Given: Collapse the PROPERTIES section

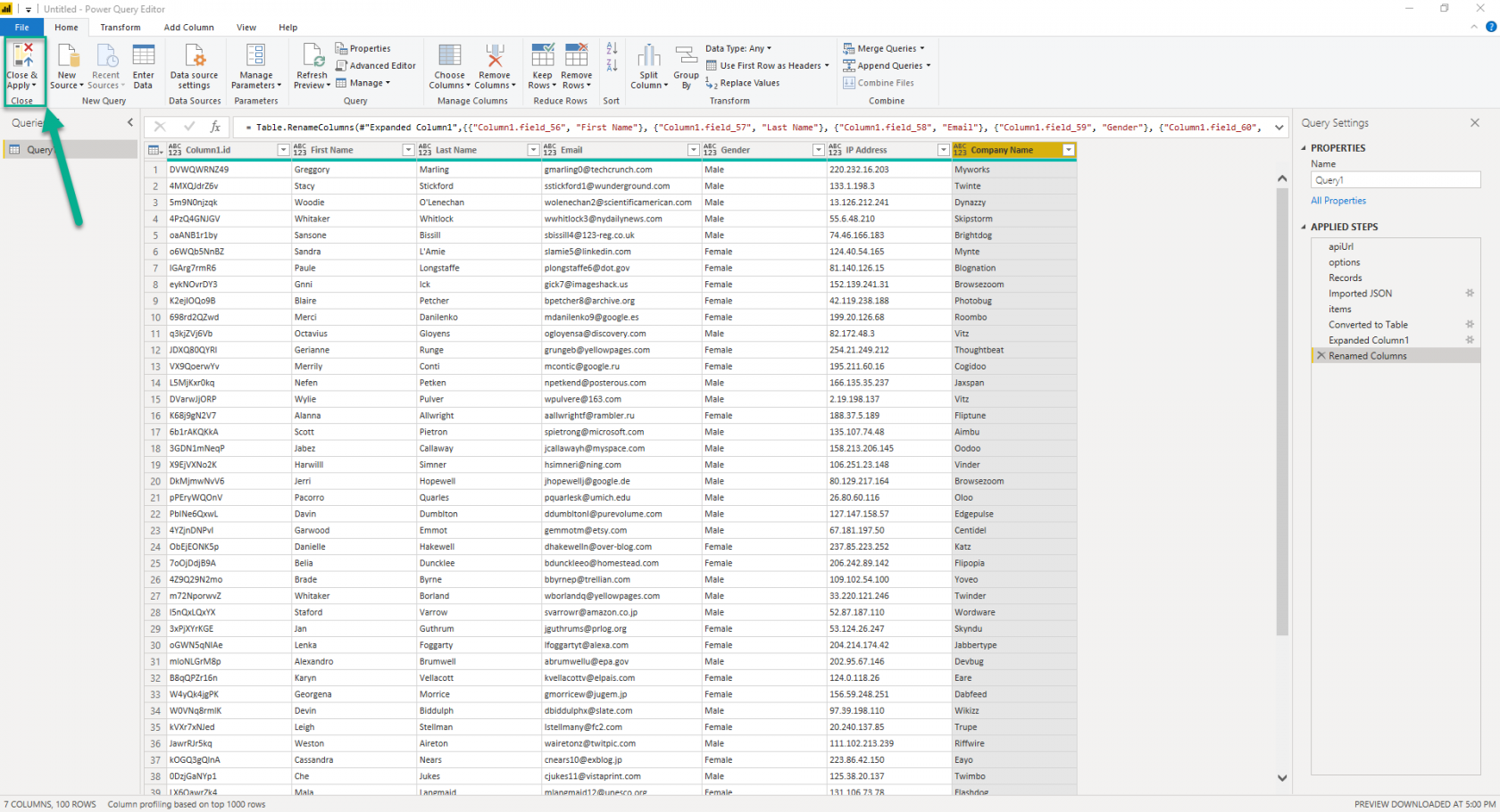Looking at the screenshot, I should [x=1304, y=148].
